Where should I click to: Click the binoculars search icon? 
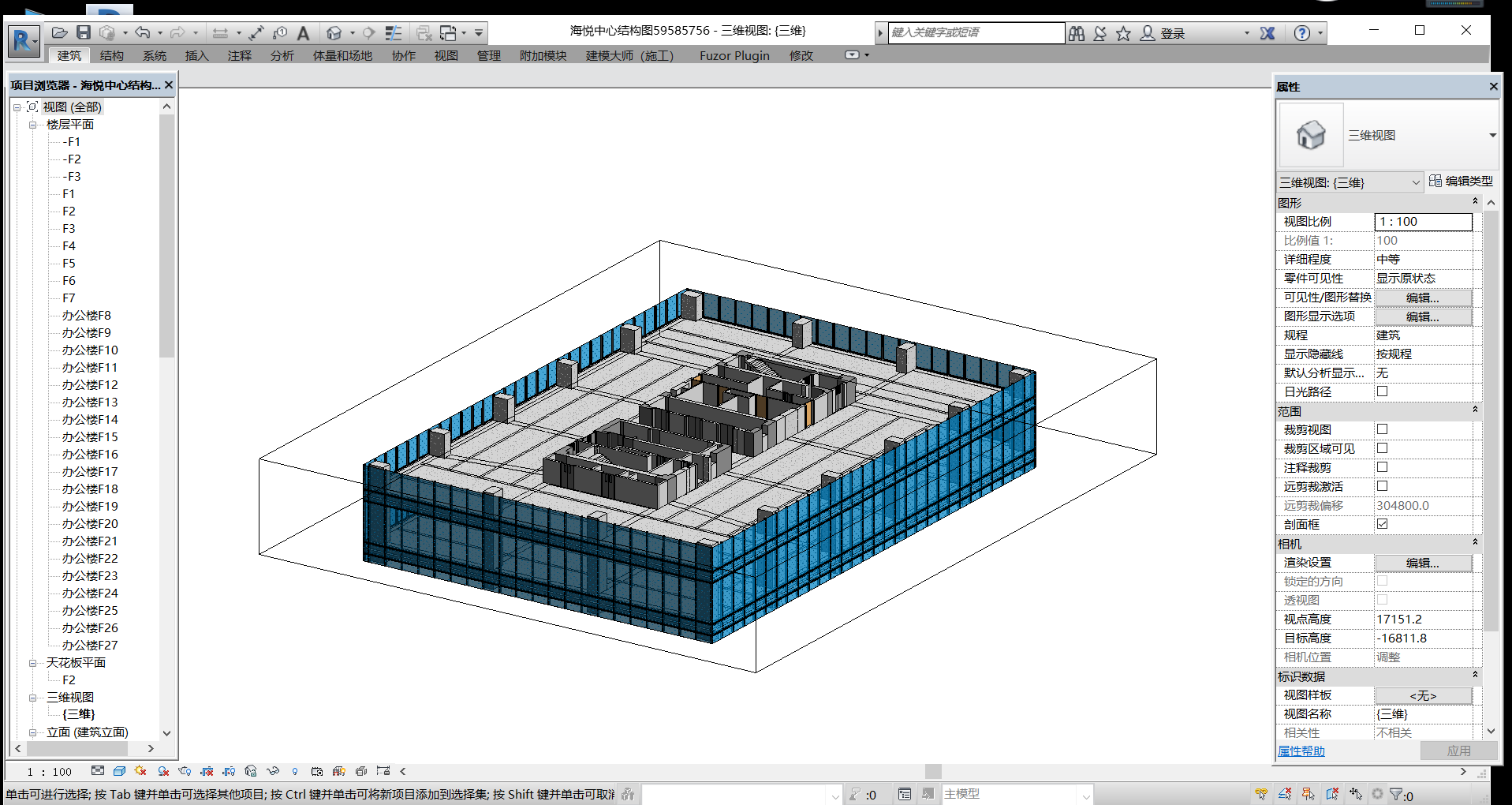tap(1077, 33)
